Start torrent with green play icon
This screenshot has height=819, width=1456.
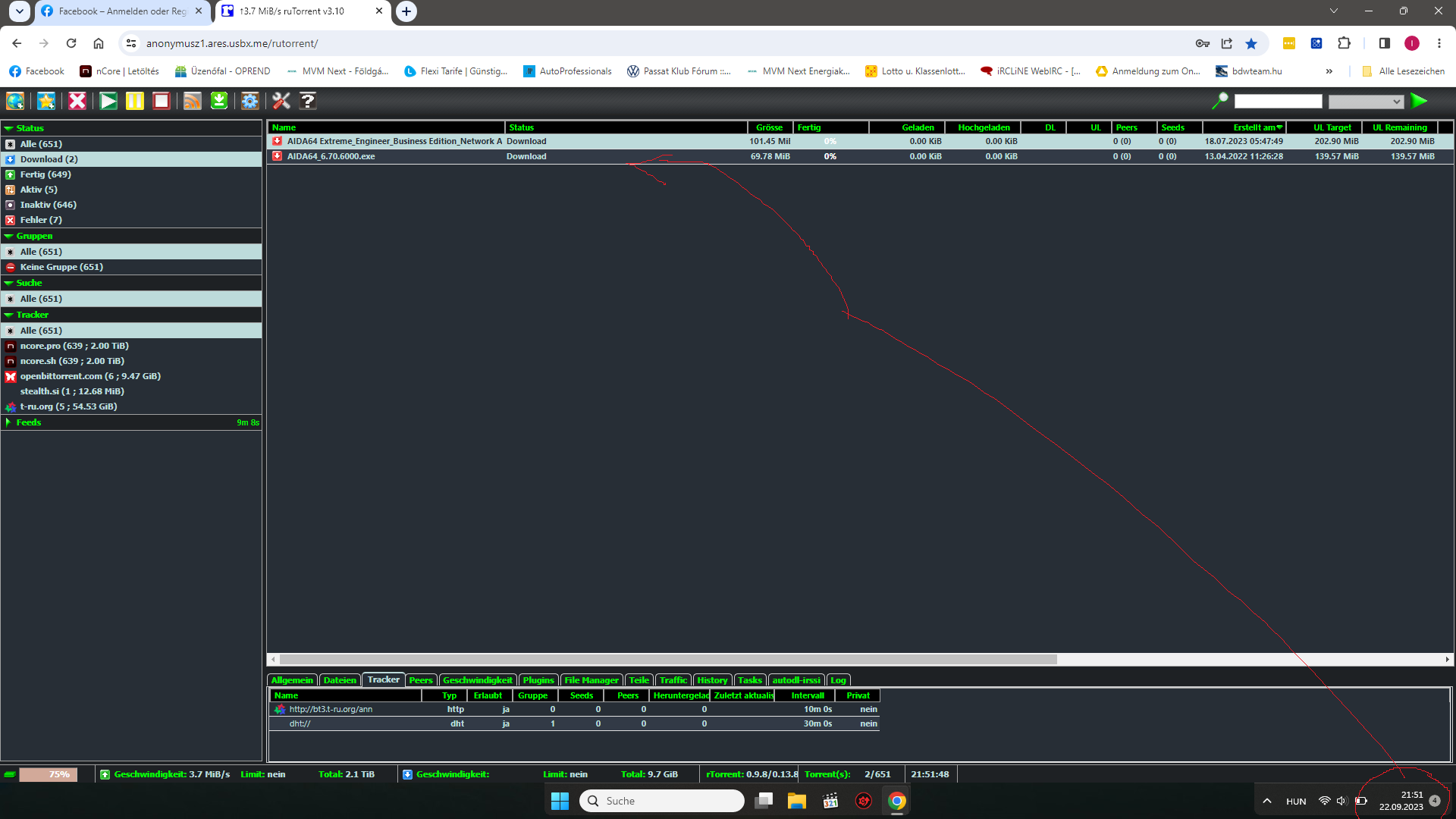tap(108, 101)
